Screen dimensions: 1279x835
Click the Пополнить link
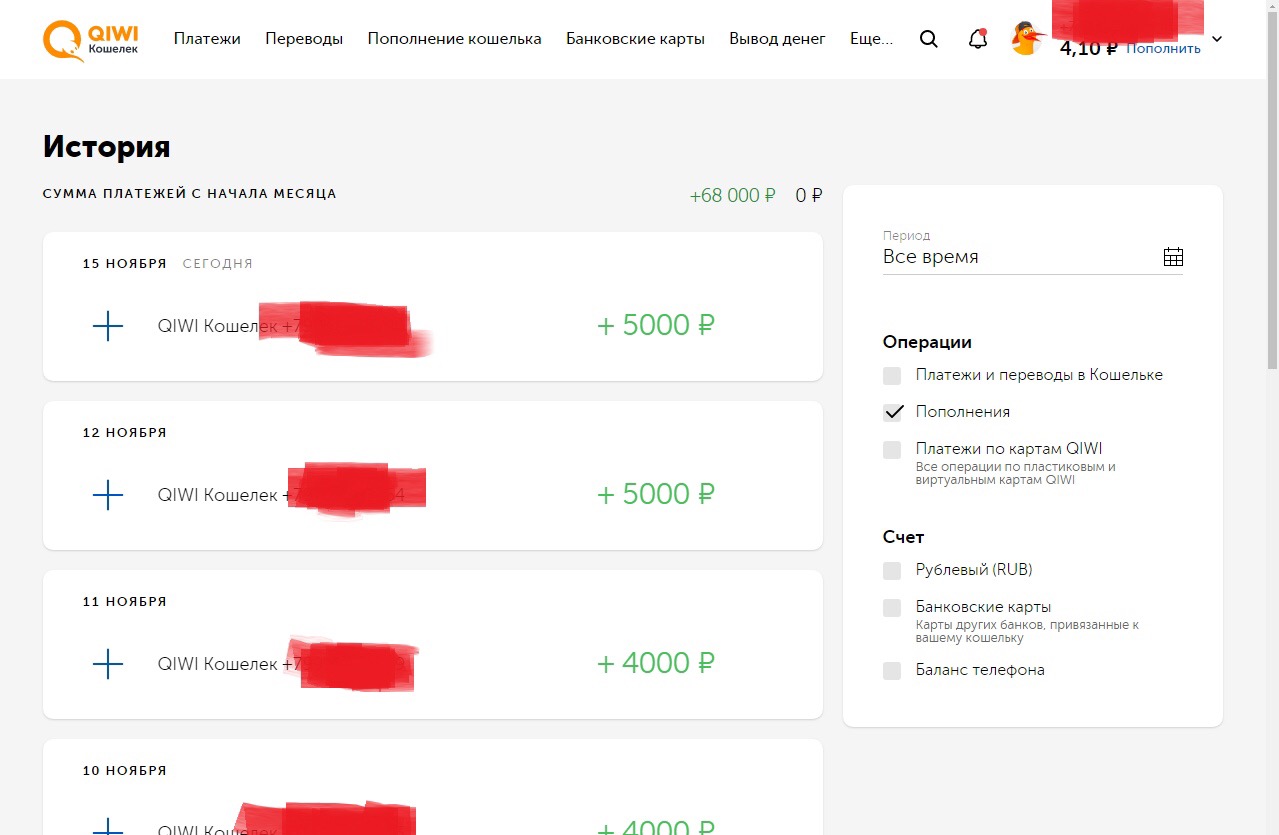click(x=1163, y=48)
